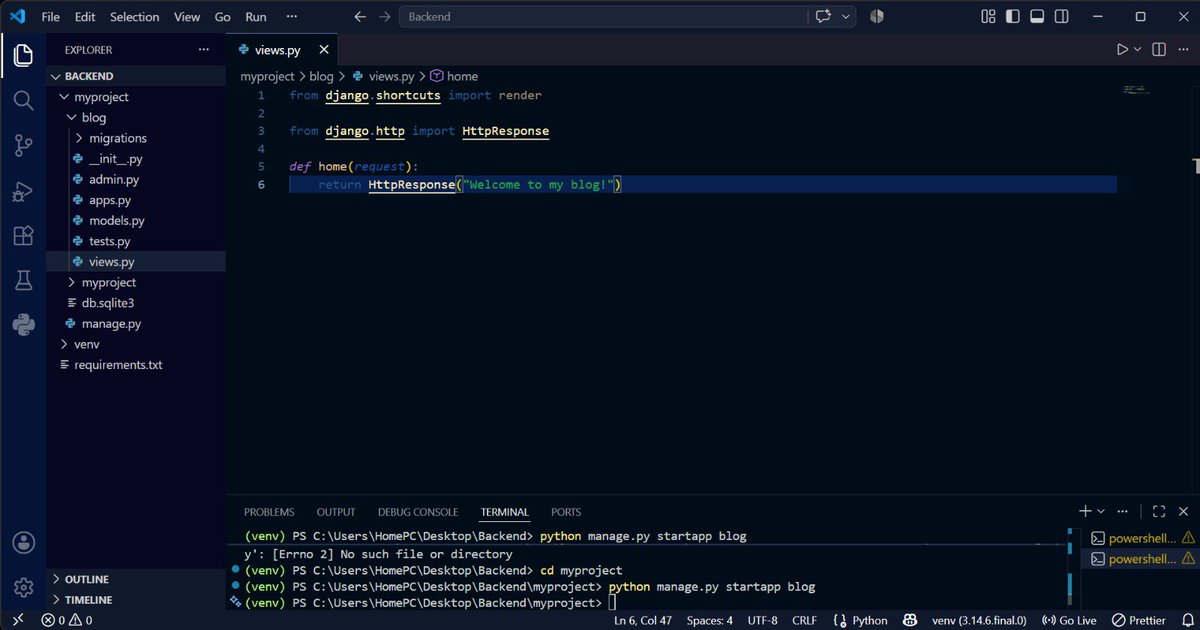Expand the OUTLINE section

pos(136,579)
